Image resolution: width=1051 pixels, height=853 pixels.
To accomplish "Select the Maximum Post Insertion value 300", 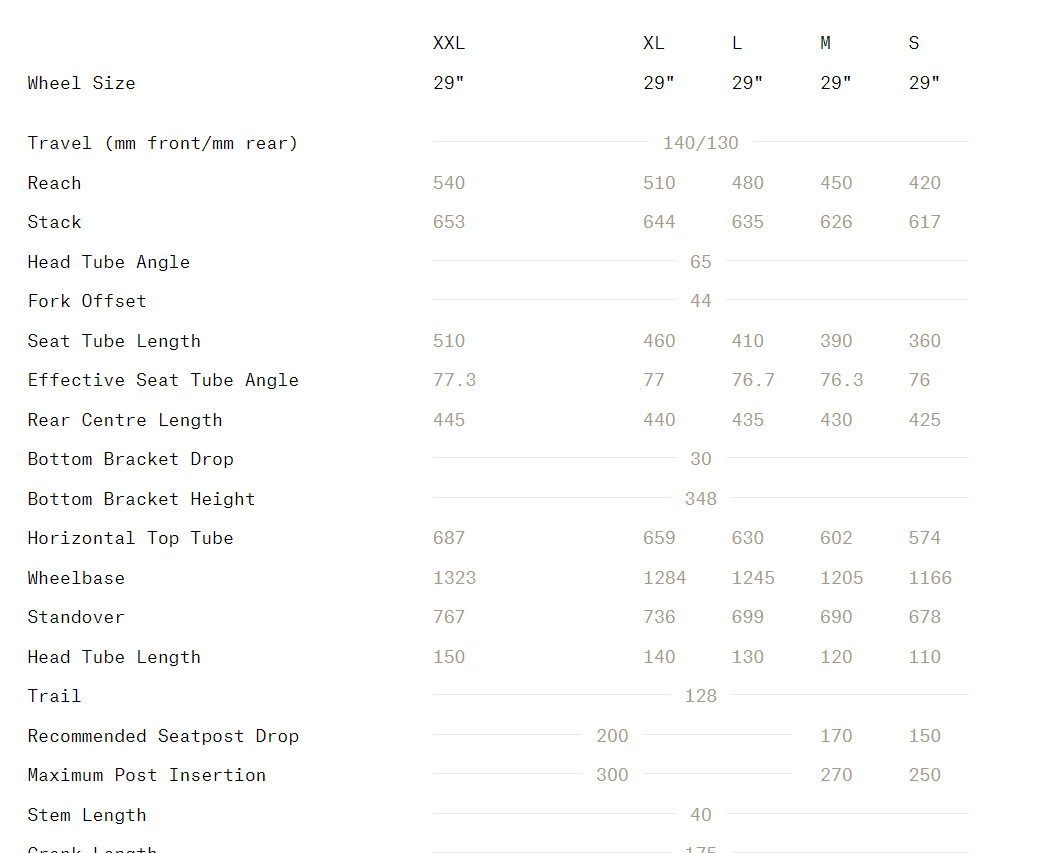I will coord(612,775).
